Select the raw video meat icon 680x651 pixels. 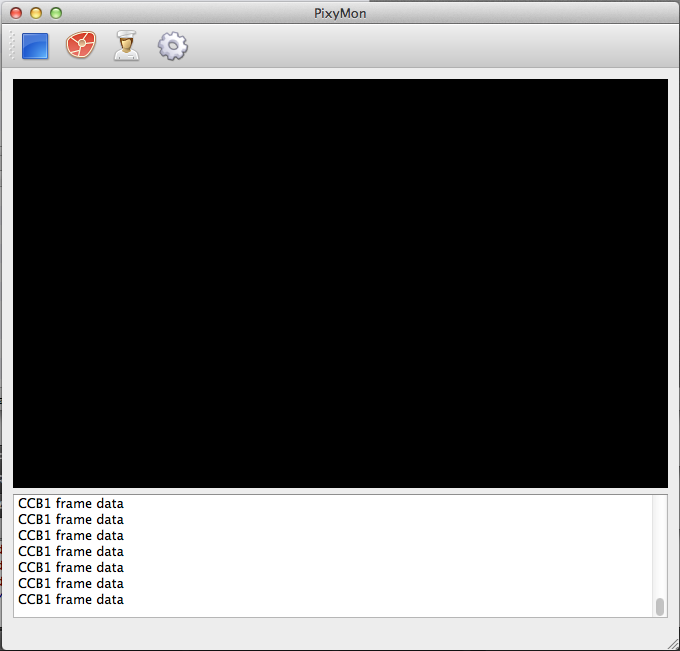pyautogui.click(x=81, y=46)
